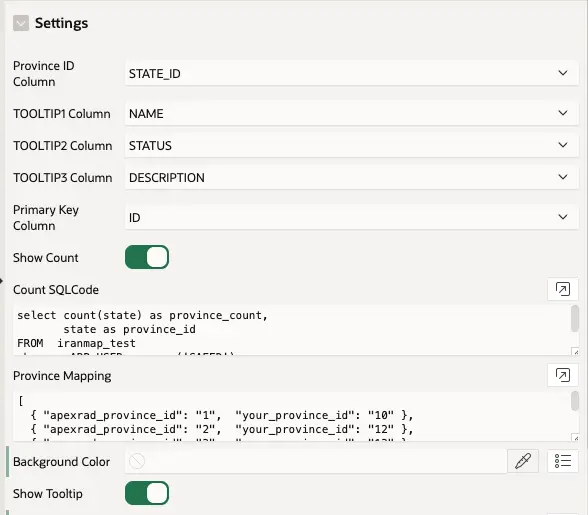Image resolution: width=588 pixels, height=515 pixels.
Task: Click the Background Color text field
Action: pyautogui.click(x=316, y=461)
